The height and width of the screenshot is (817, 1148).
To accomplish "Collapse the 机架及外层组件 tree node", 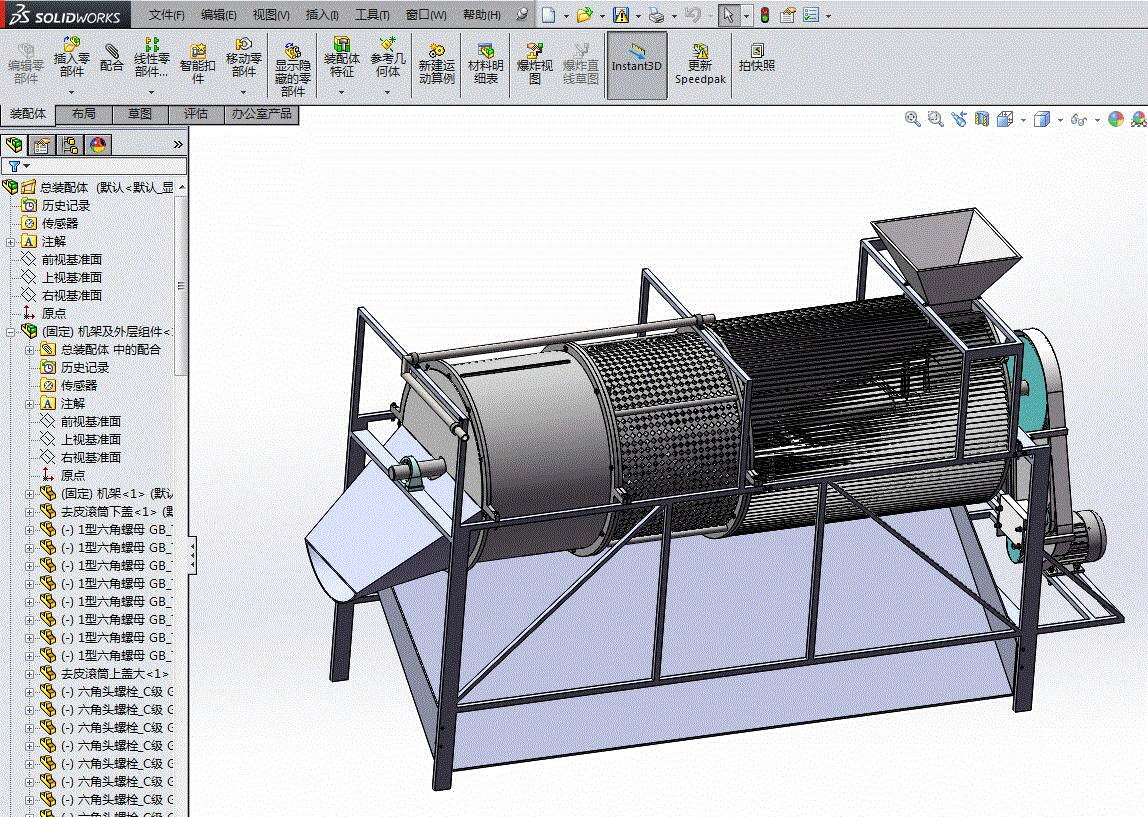I will click(x=10, y=331).
